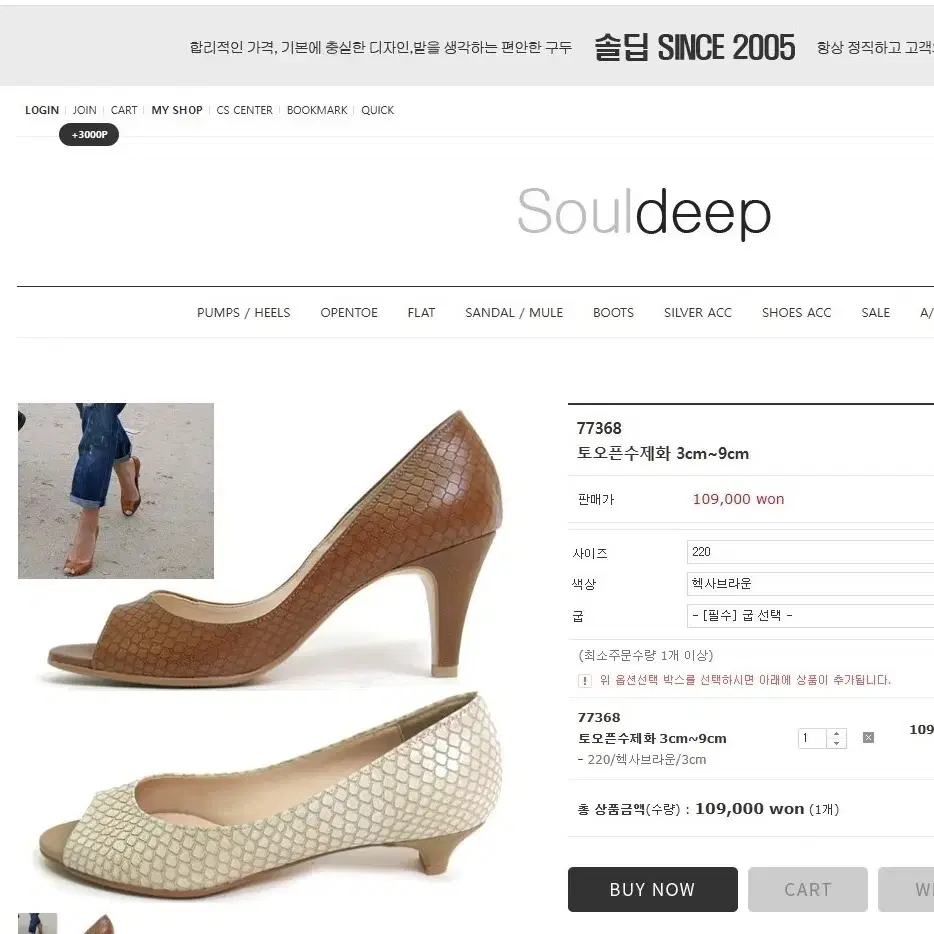
Task: Open the SALE category
Action: coord(876,313)
